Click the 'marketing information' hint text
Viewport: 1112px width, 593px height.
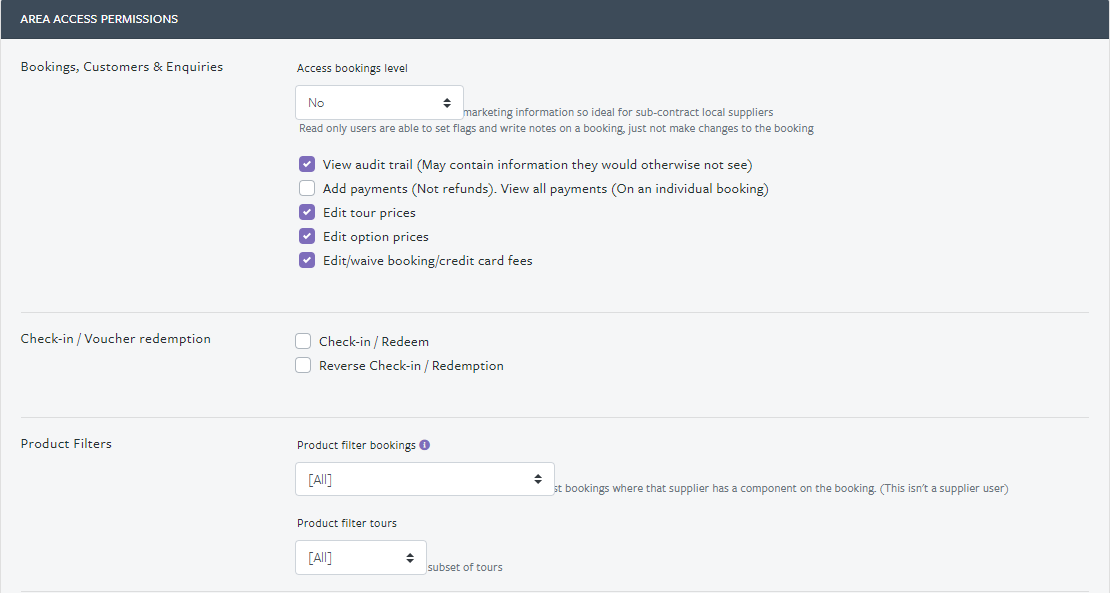[618, 112]
